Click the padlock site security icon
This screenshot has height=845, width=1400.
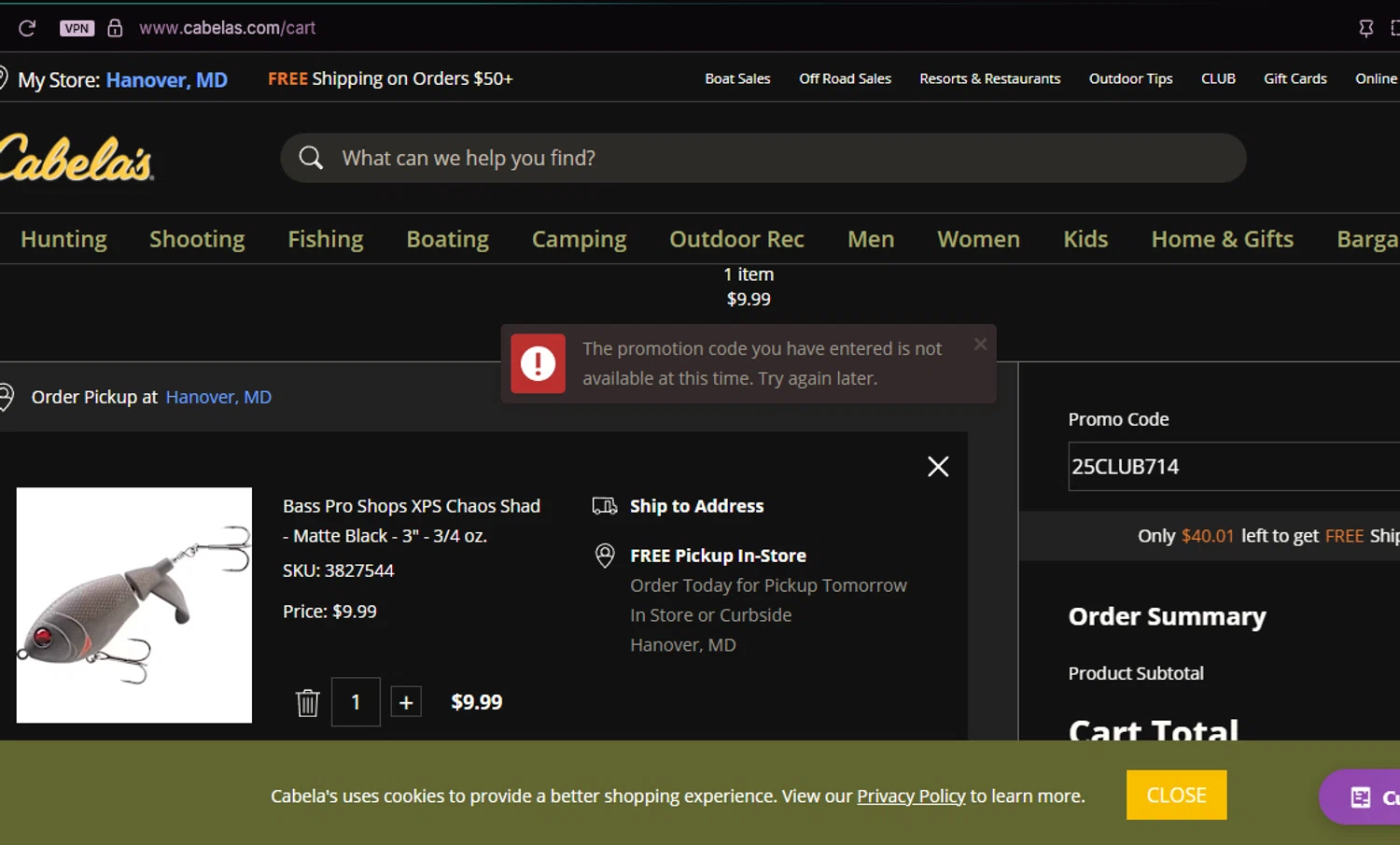[115, 28]
